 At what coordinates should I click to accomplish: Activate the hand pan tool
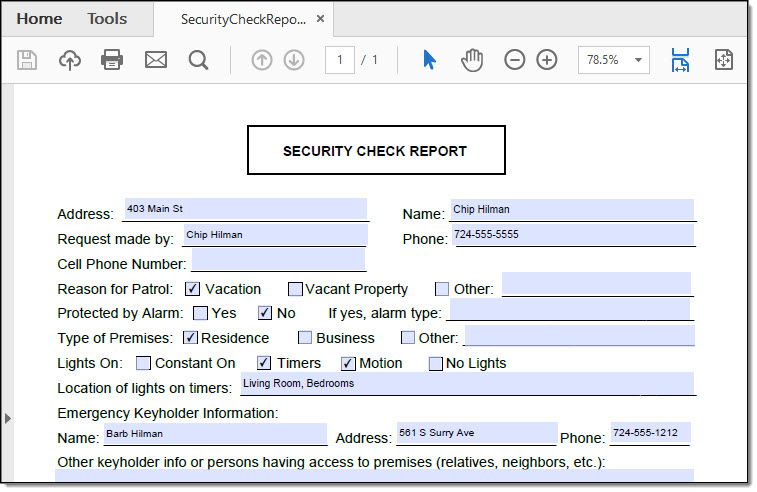click(471, 60)
